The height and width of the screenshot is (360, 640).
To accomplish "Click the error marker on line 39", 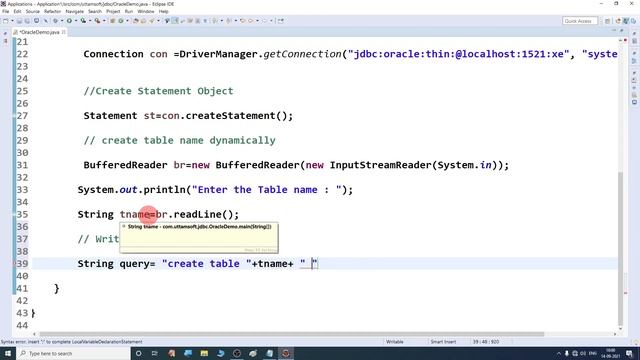I will [x=14, y=264].
